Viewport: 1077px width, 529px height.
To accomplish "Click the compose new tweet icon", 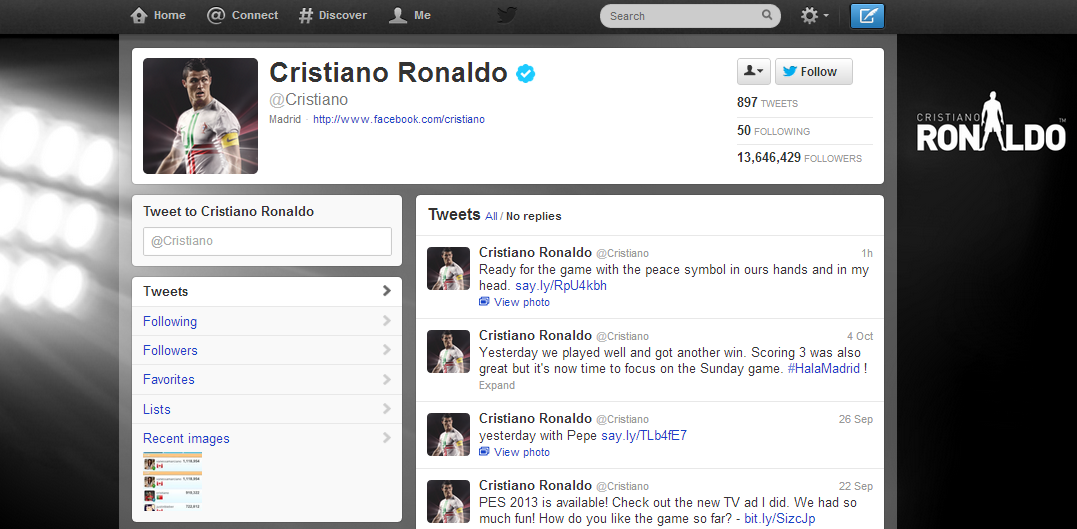I will coord(867,16).
